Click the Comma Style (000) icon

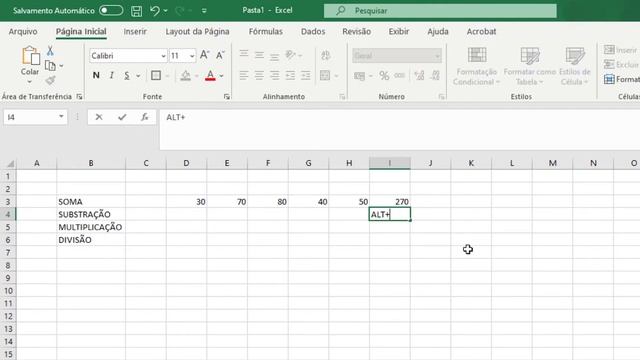pyautogui.click(x=399, y=76)
